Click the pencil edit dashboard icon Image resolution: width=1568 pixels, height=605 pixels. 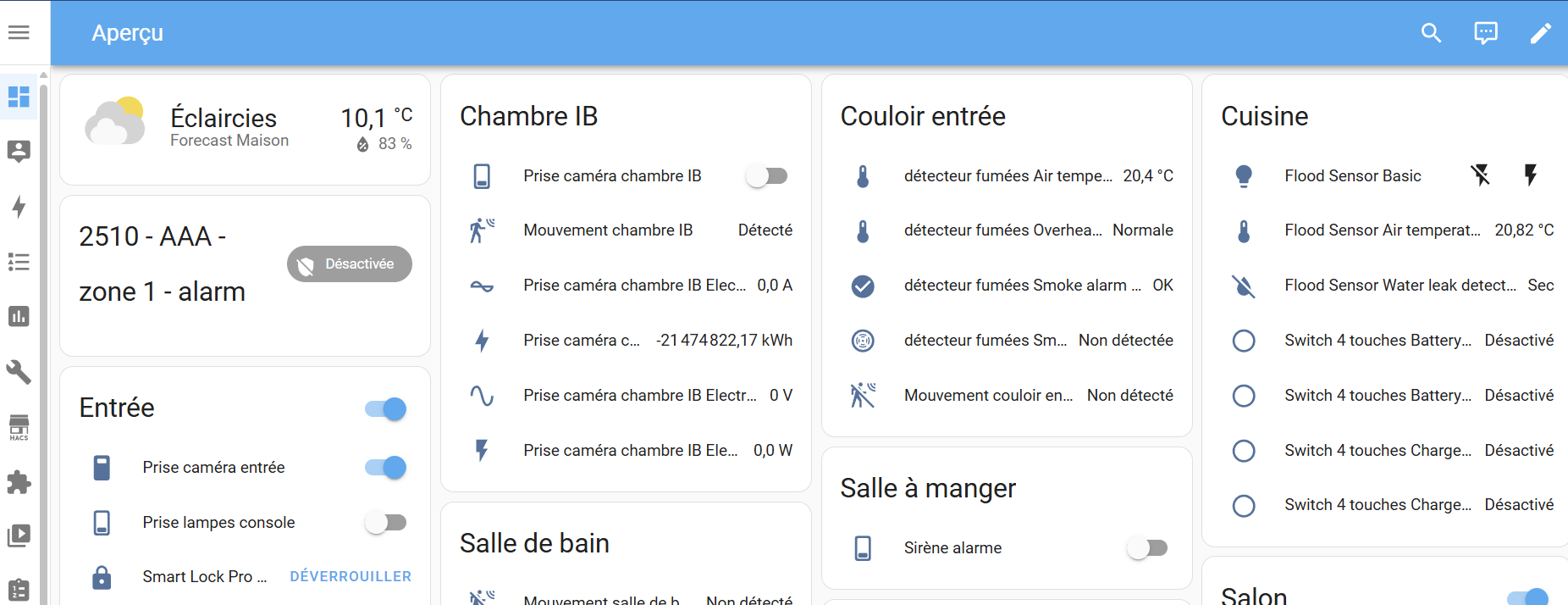pos(1540,33)
